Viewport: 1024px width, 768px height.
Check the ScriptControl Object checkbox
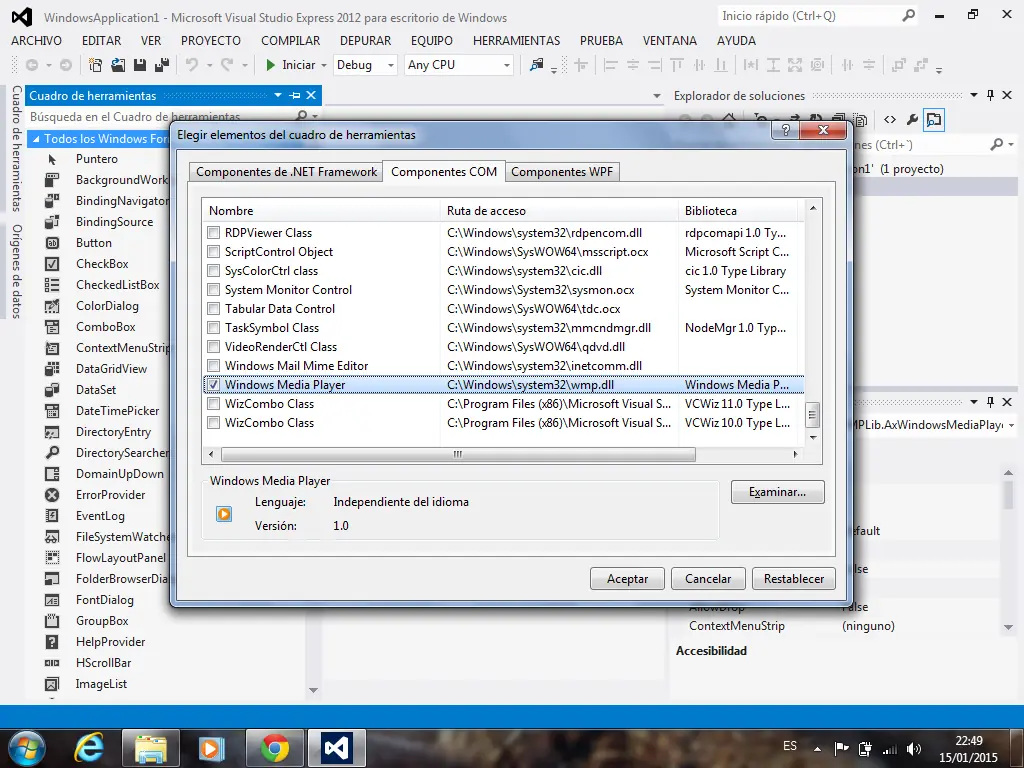[x=214, y=251]
